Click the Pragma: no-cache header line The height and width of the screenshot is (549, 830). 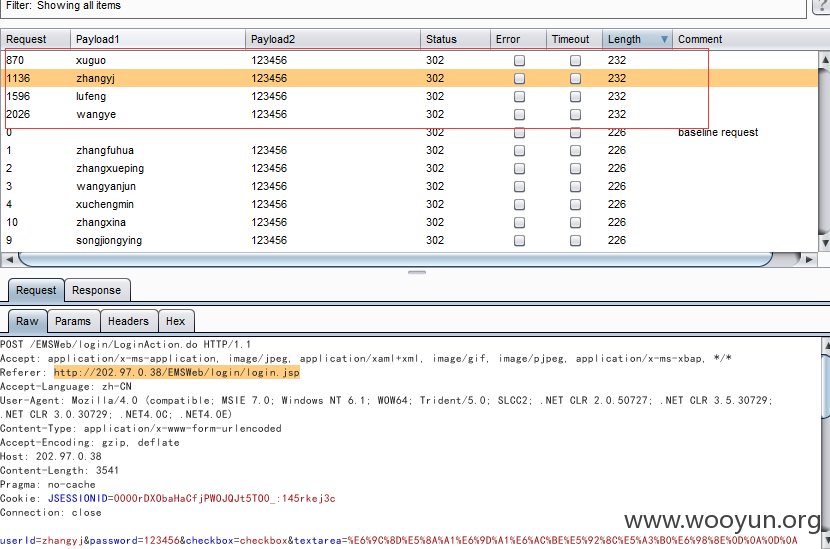pyautogui.click(x=48, y=484)
